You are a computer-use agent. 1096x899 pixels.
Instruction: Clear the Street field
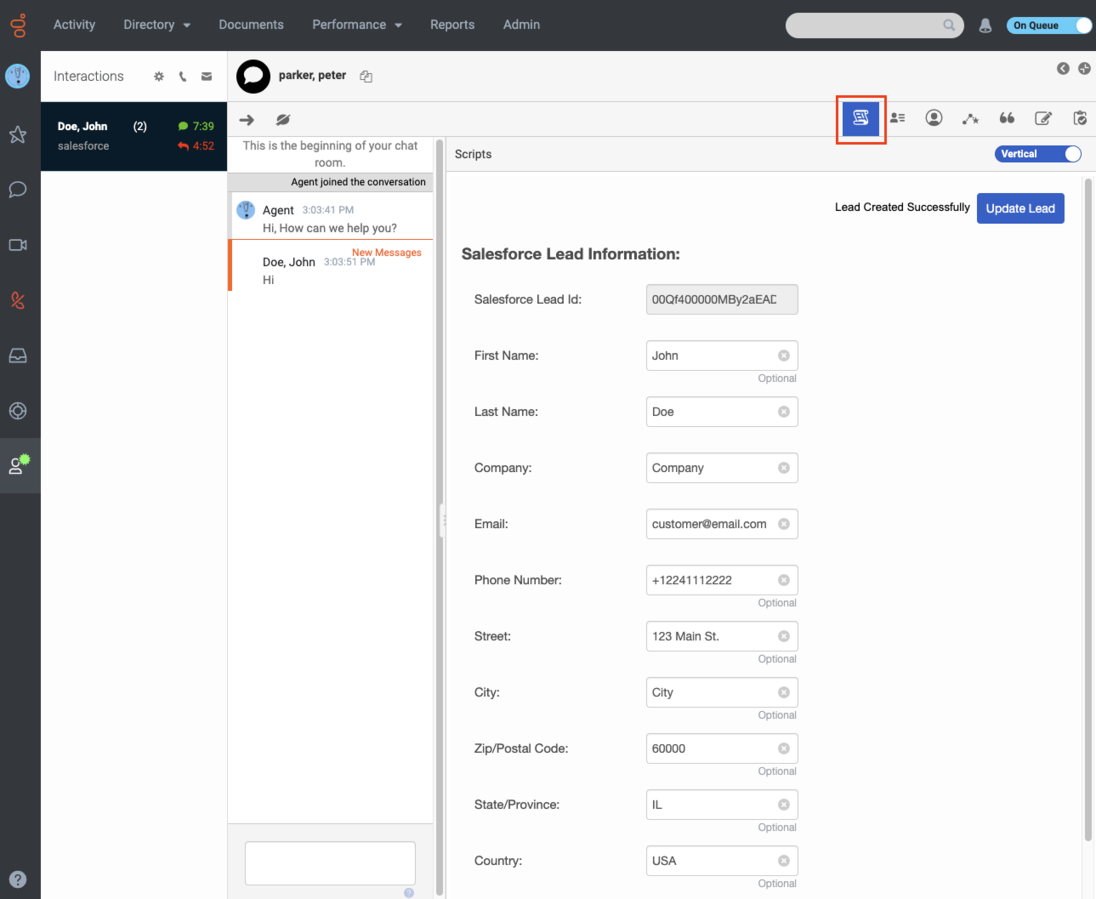pos(784,636)
